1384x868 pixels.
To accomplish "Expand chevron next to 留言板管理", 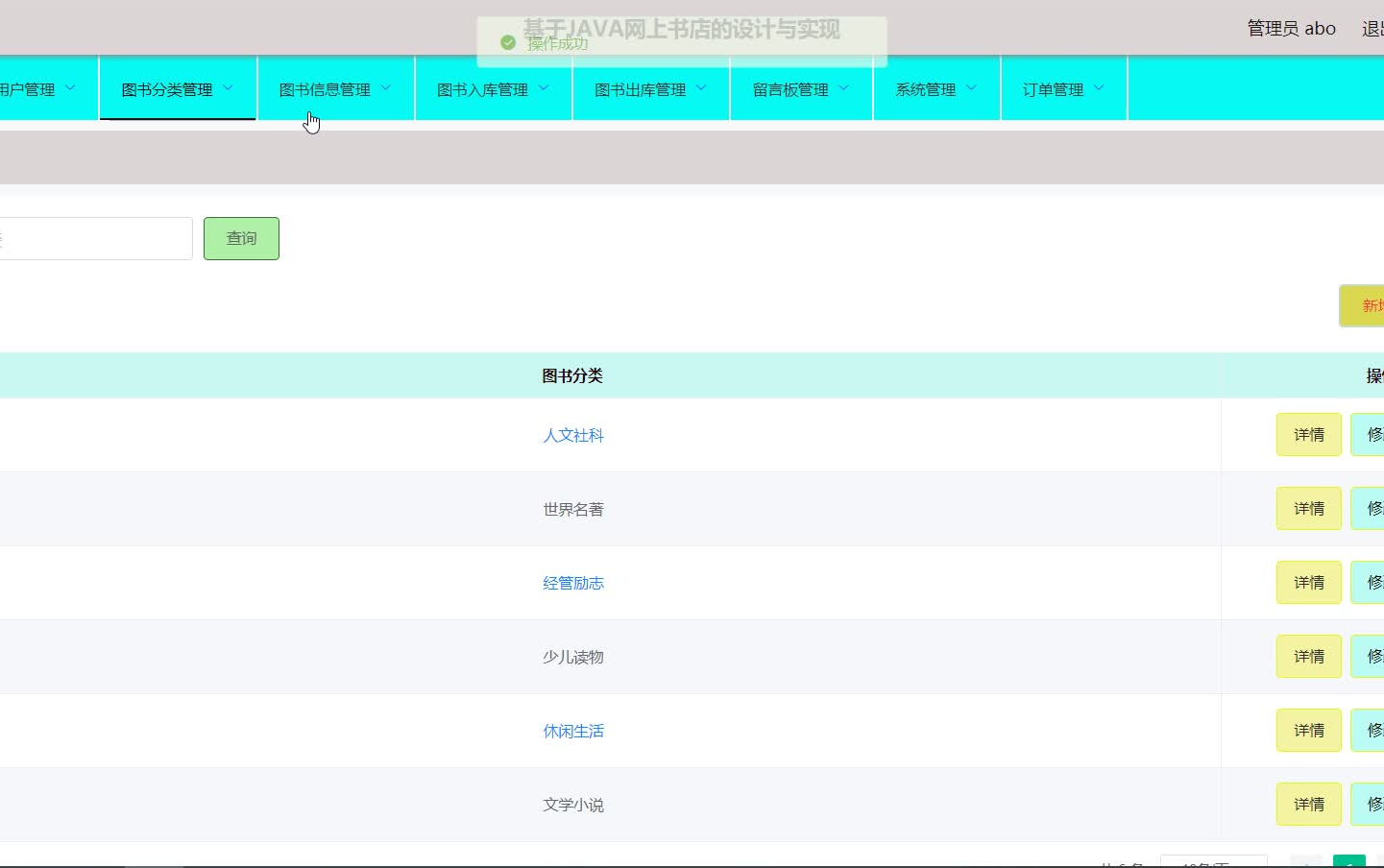I will point(844,88).
